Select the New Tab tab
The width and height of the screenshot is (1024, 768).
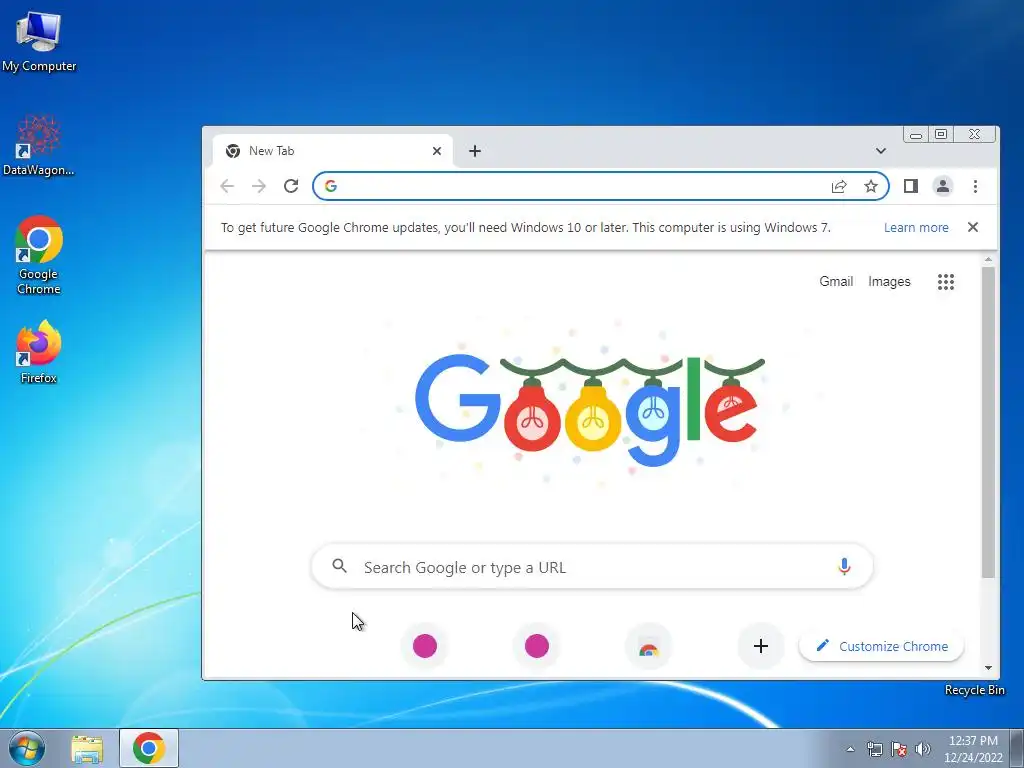point(333,151)
